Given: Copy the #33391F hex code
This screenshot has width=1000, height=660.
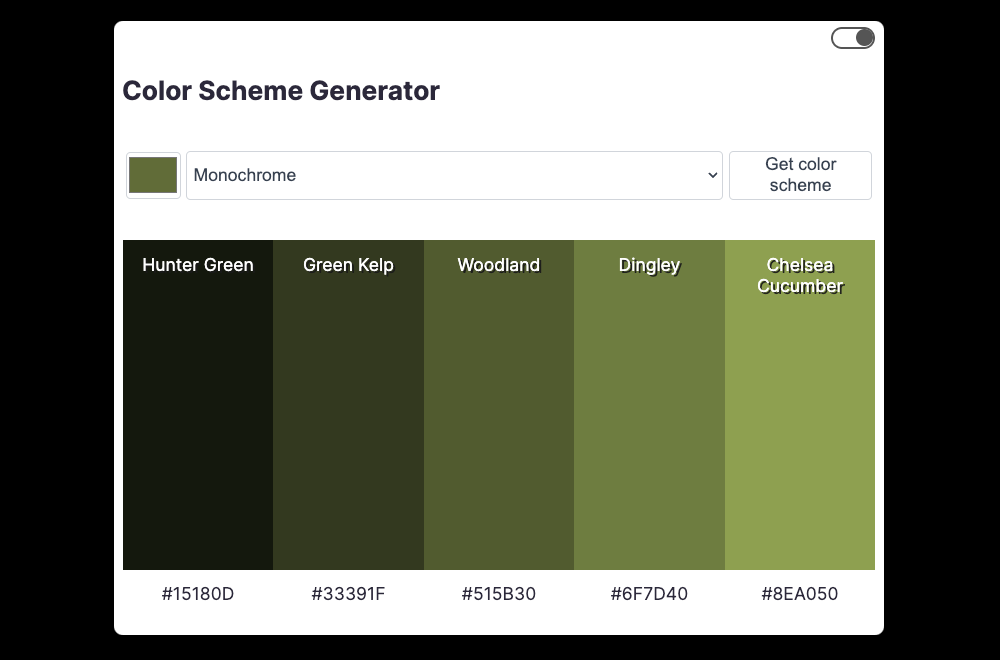Looking at the screenshot, I should 348,594.
